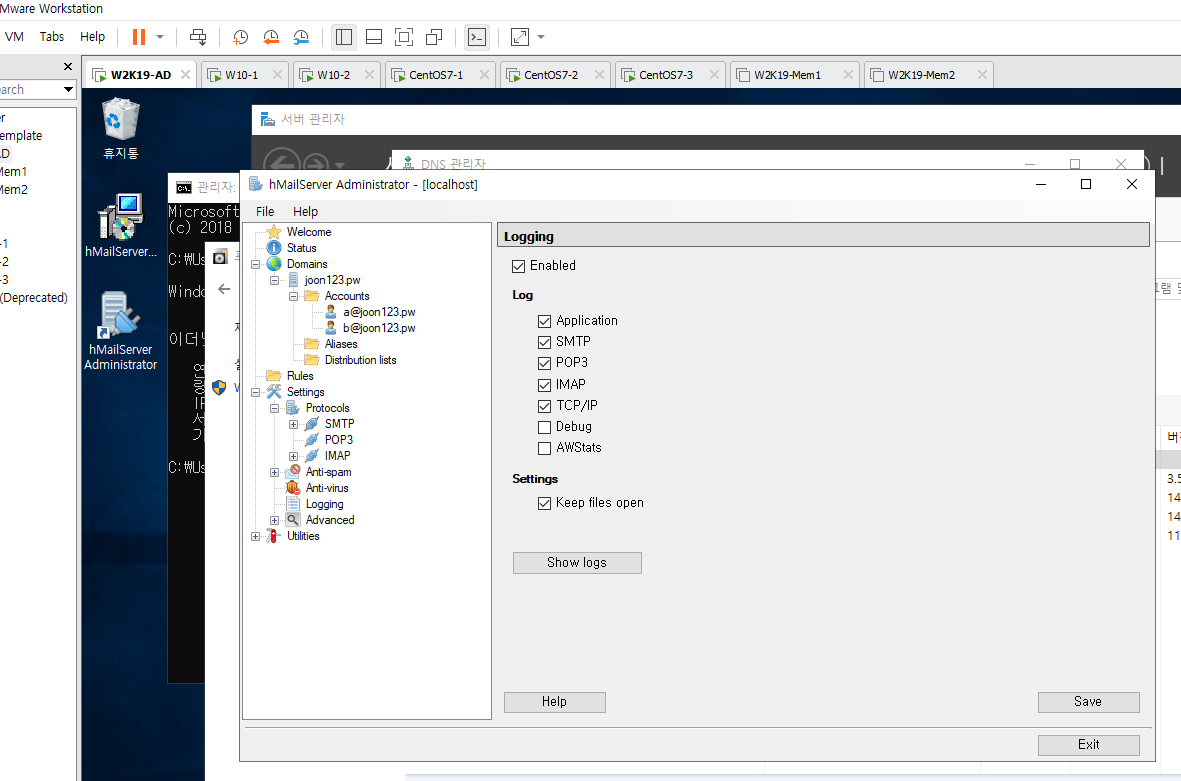Viewport: 1181px width, 781px height.
Task: Open the VM menu
Action: 14,37
